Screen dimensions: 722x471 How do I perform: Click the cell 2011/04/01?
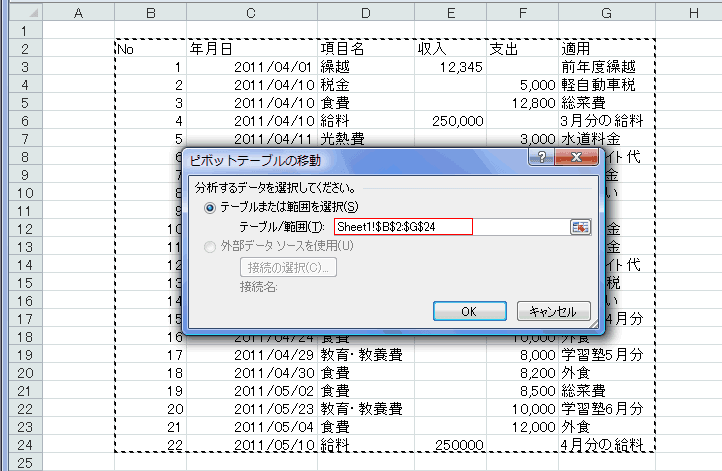[x=252, y=67]
